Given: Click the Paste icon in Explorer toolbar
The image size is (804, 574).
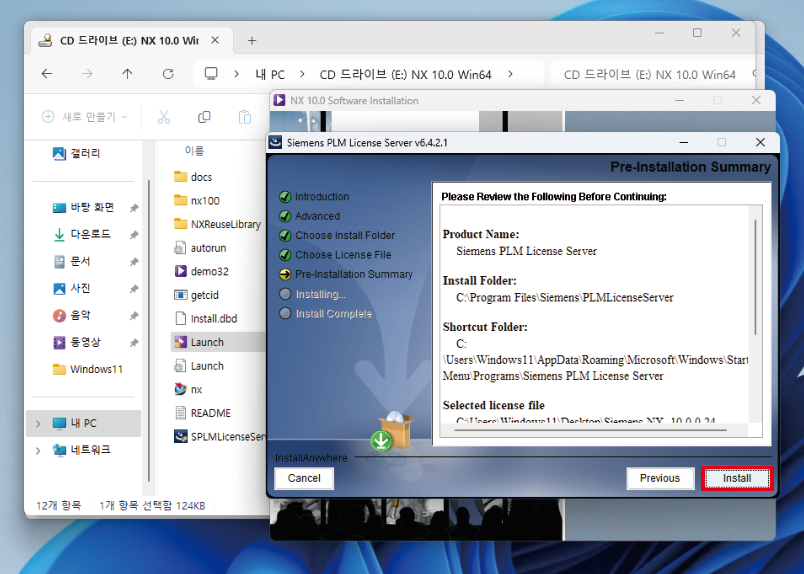Looking at the screenshot, I should point(245,117).
